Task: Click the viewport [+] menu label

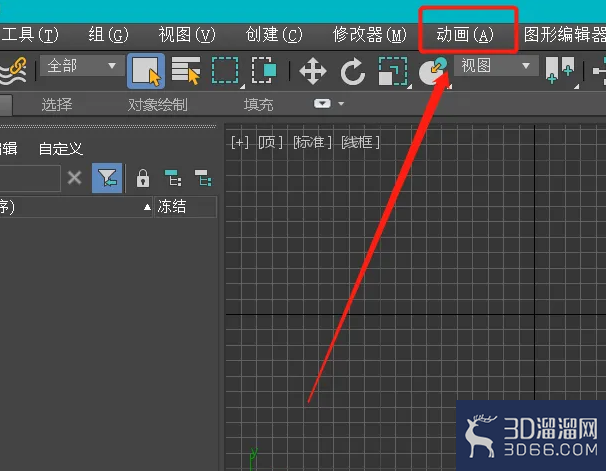Action: point(240,143)
